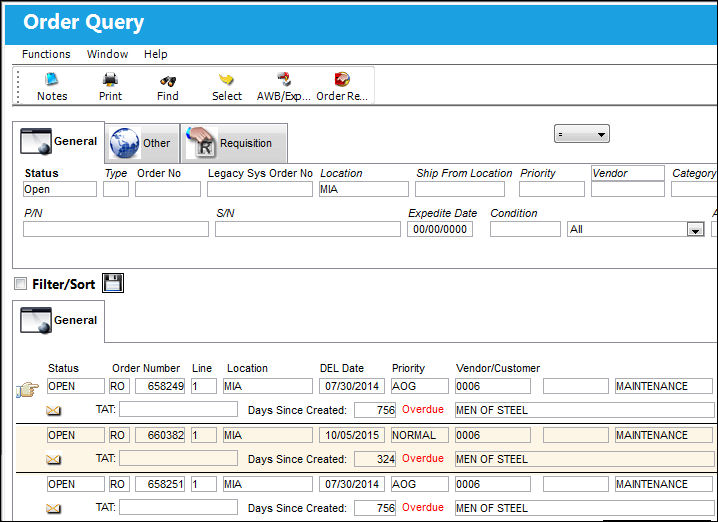Select order number 658249 cell
The width and height of the screenshot is (718, 522).
coord(160,386)
